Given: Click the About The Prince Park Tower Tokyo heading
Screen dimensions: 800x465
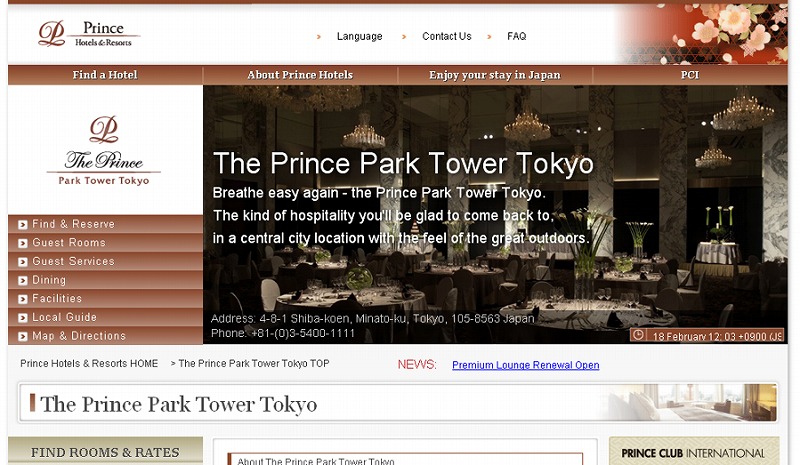Looking at the screenshot, I should tap(316, 461).
